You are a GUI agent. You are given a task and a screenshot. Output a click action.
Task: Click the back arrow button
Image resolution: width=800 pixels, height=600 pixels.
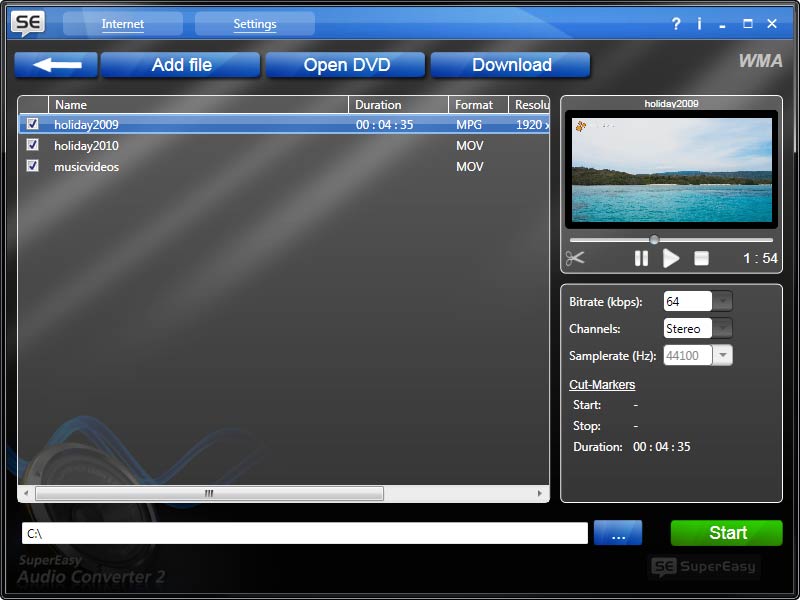56,65
